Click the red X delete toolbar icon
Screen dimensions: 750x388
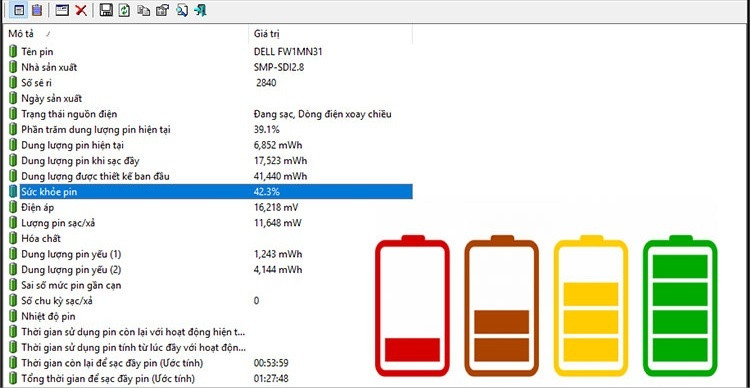(81, 10)
